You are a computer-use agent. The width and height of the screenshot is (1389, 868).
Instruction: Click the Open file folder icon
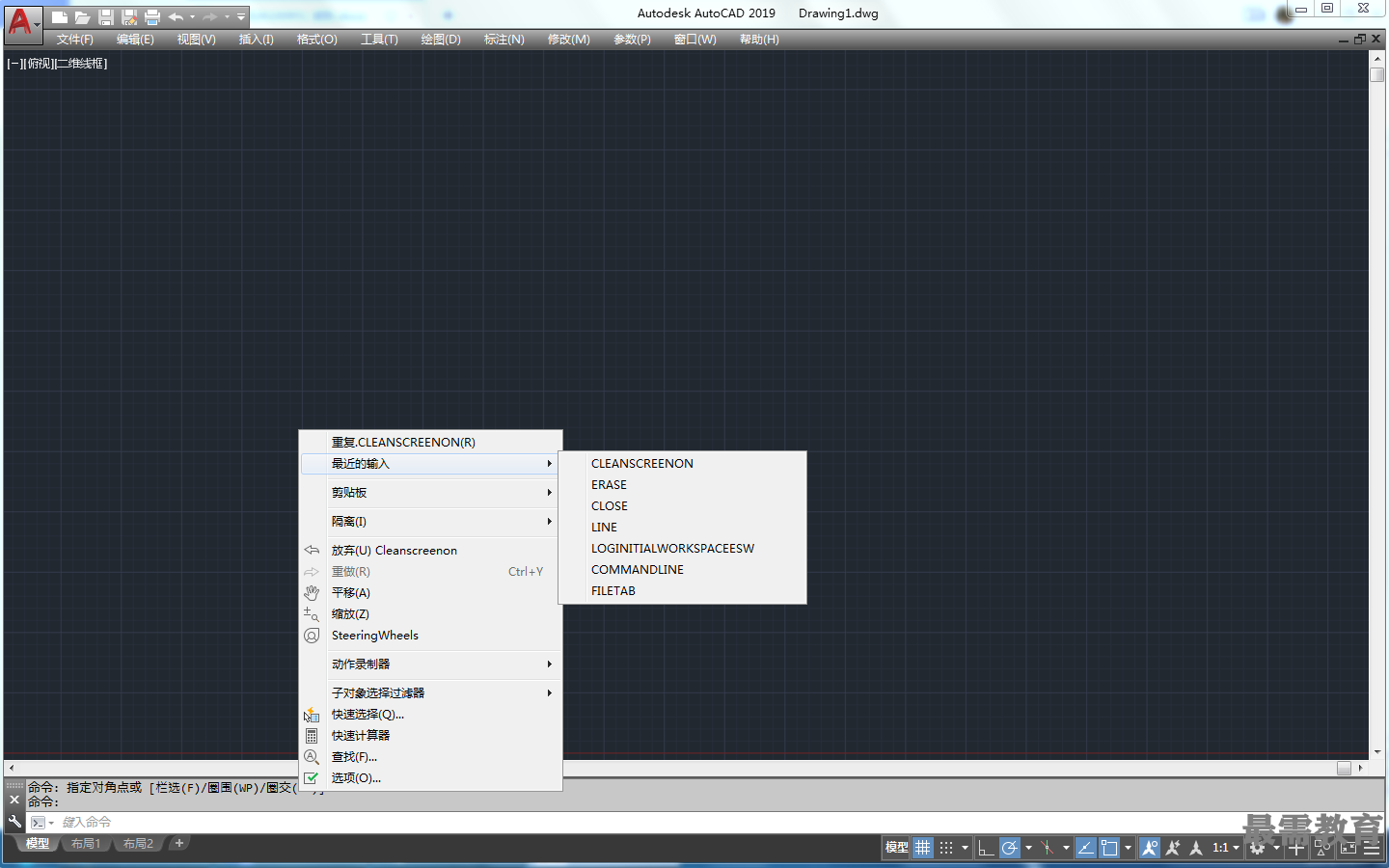[83, 17]
